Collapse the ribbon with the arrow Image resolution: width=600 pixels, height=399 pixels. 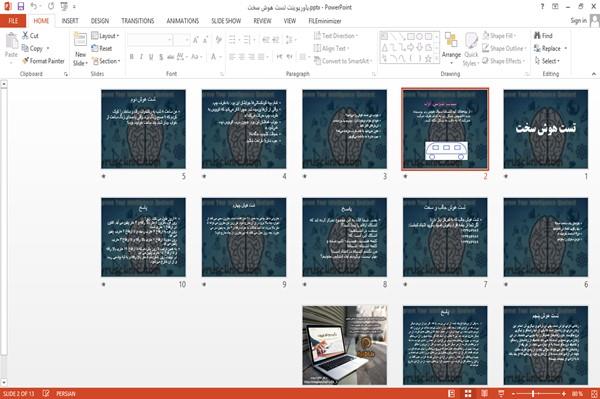click(x=593, y=74)
